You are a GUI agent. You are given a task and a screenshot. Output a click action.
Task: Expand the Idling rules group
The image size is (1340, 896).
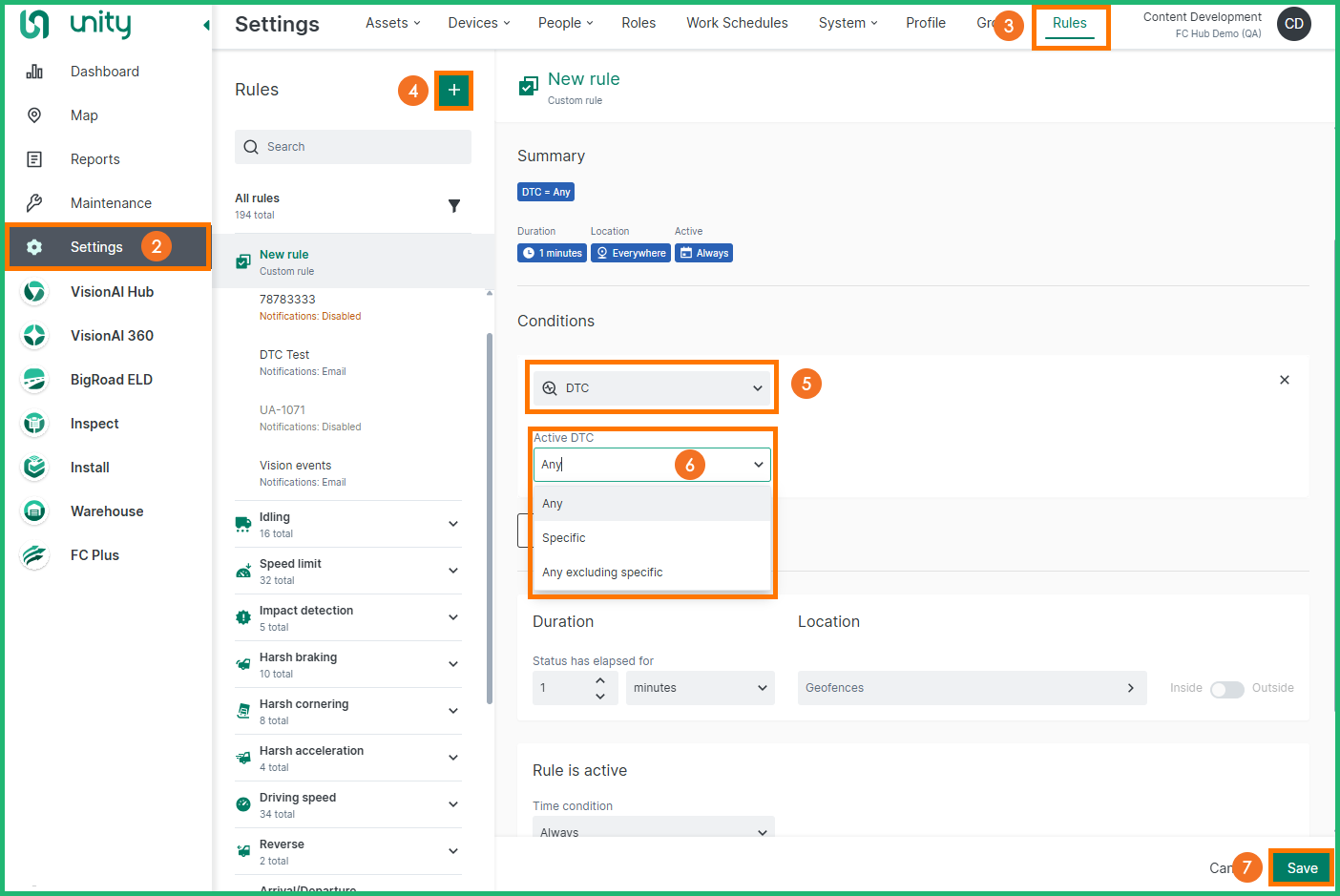(453, 524)
